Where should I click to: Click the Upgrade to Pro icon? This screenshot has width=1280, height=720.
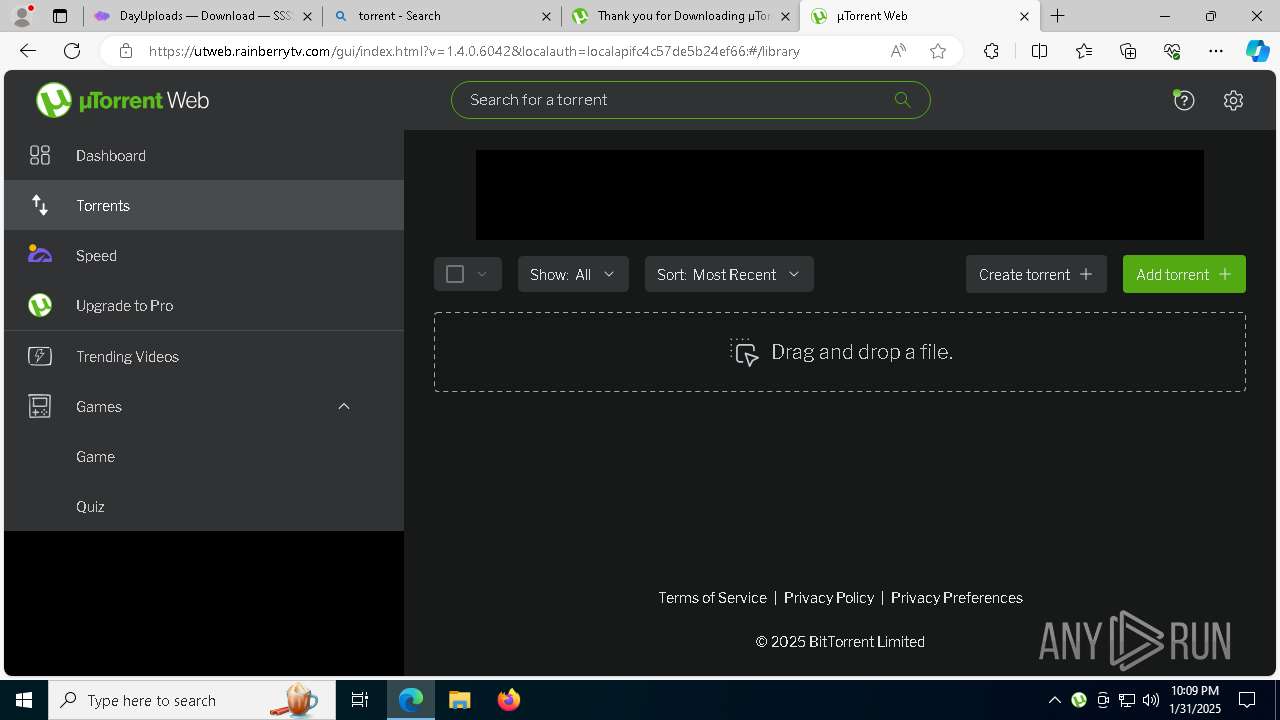click(40, 305)
